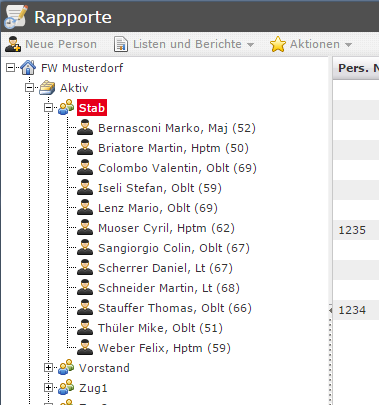Collapse the FW Musterdorf root node
This screenshot has height=405, width=379.
click(11, 68)
